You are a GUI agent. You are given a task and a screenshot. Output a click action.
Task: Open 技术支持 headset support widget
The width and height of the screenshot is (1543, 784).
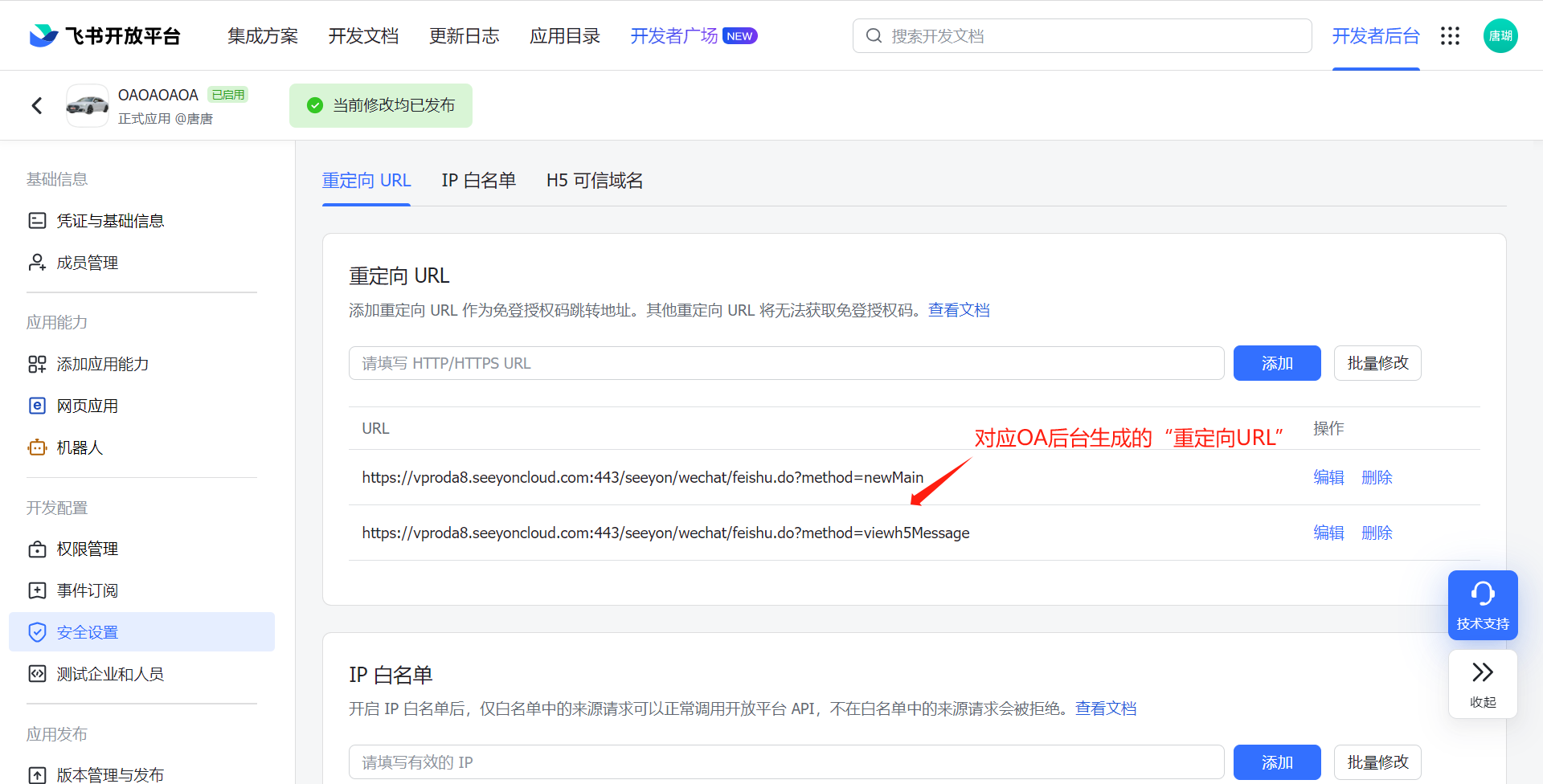pyautogui.click(x=1482, y=605)
